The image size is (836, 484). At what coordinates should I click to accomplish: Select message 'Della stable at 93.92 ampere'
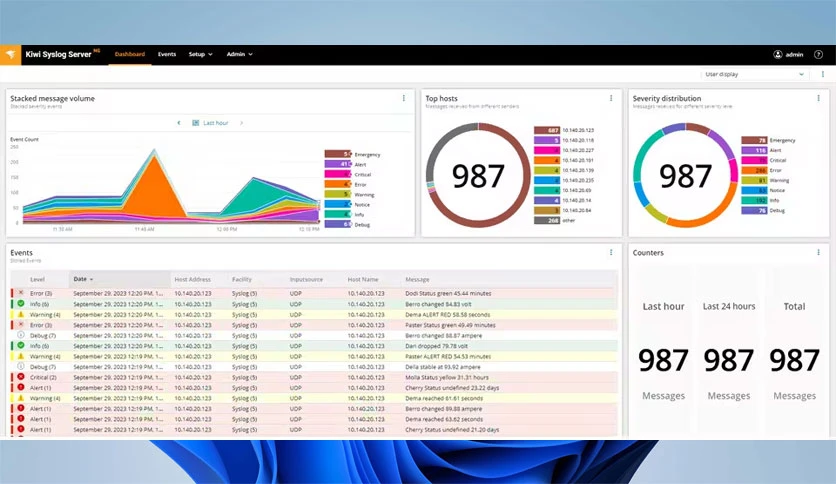click(x=443, y=367)
